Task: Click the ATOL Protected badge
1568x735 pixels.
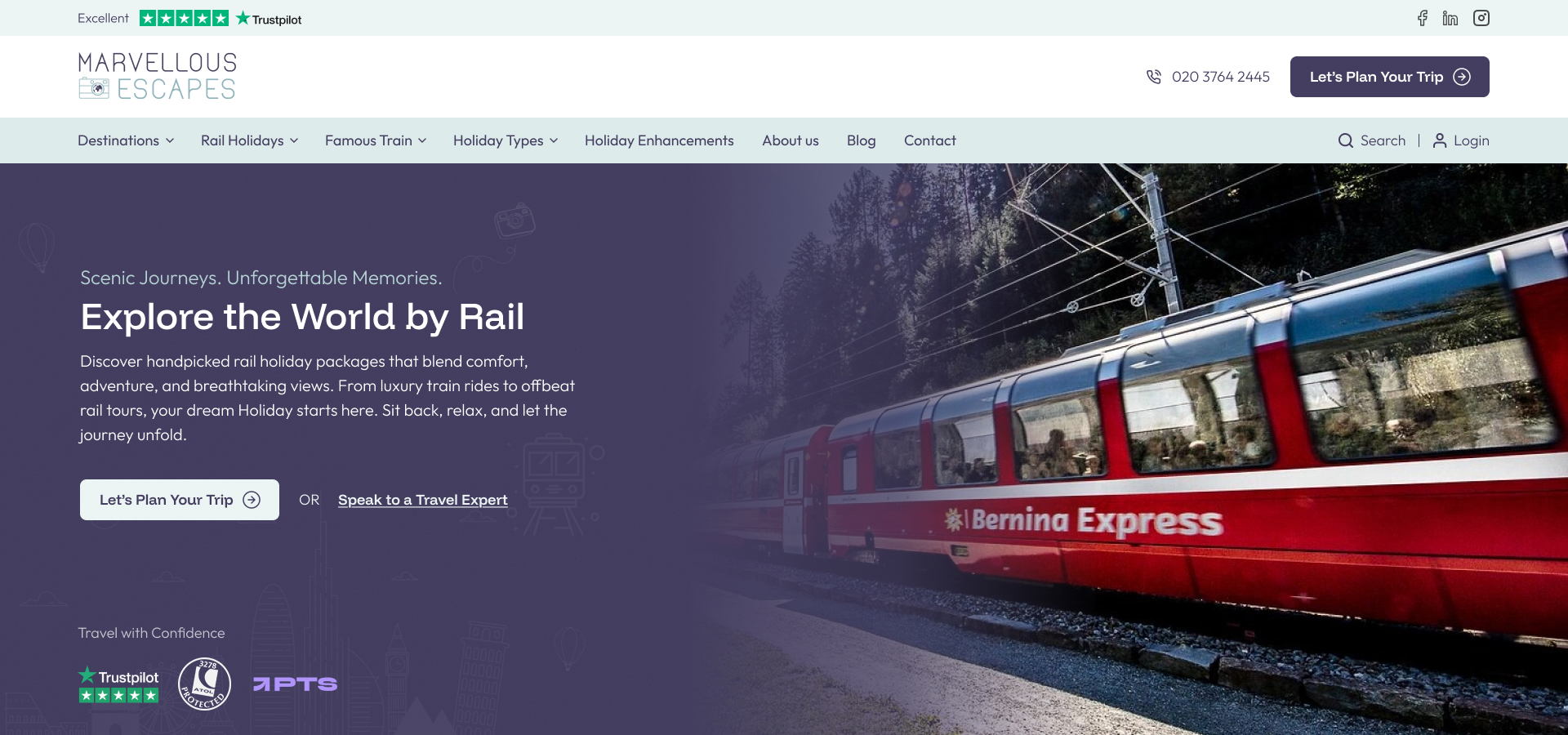Action: click(x=204, y=684)
